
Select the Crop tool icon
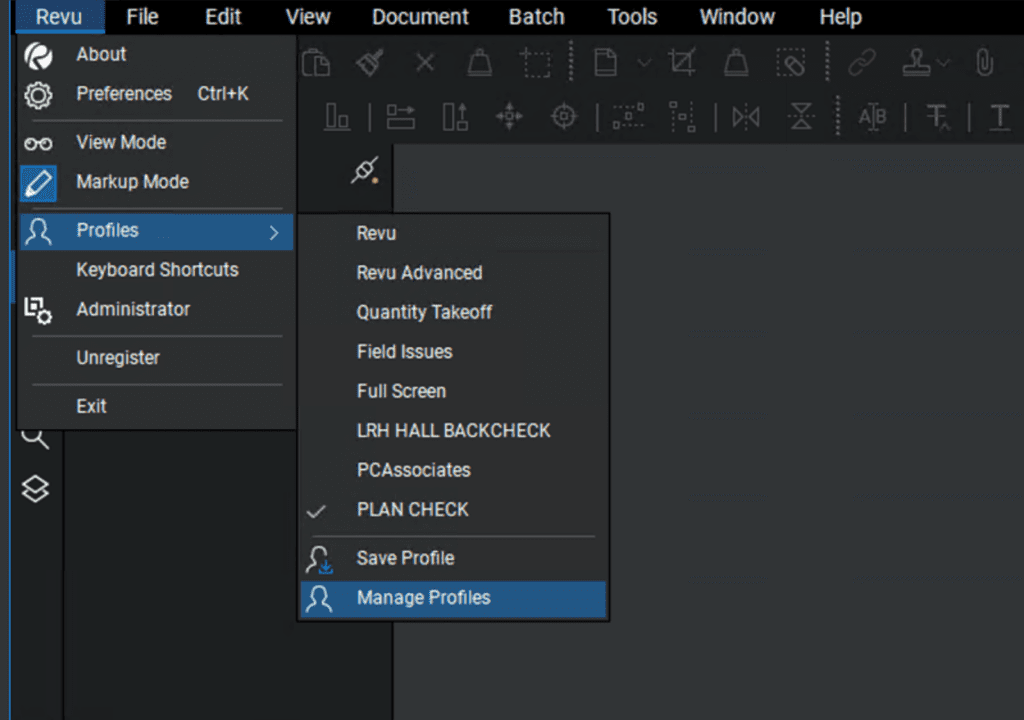tap(682, 63)
